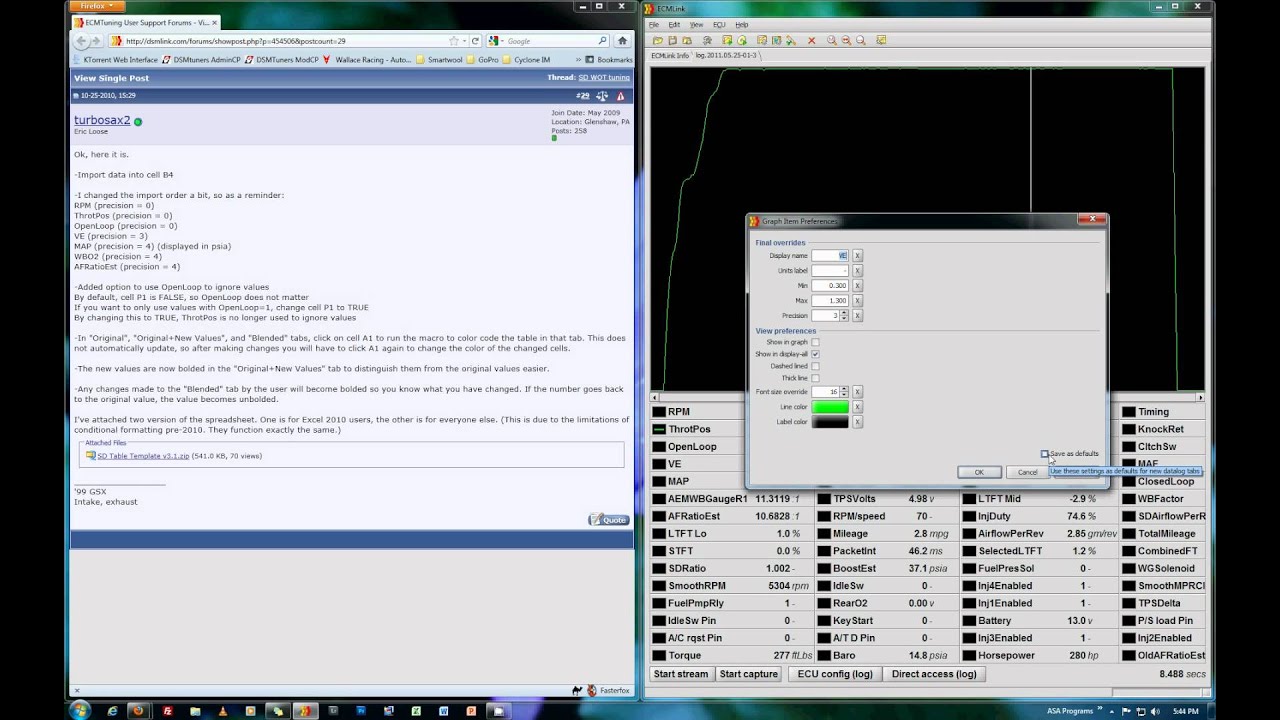The height and width of the screenshot is (720, 1280).
Task: Click the ECMLink taskbar icon
Action: [305, 711]
